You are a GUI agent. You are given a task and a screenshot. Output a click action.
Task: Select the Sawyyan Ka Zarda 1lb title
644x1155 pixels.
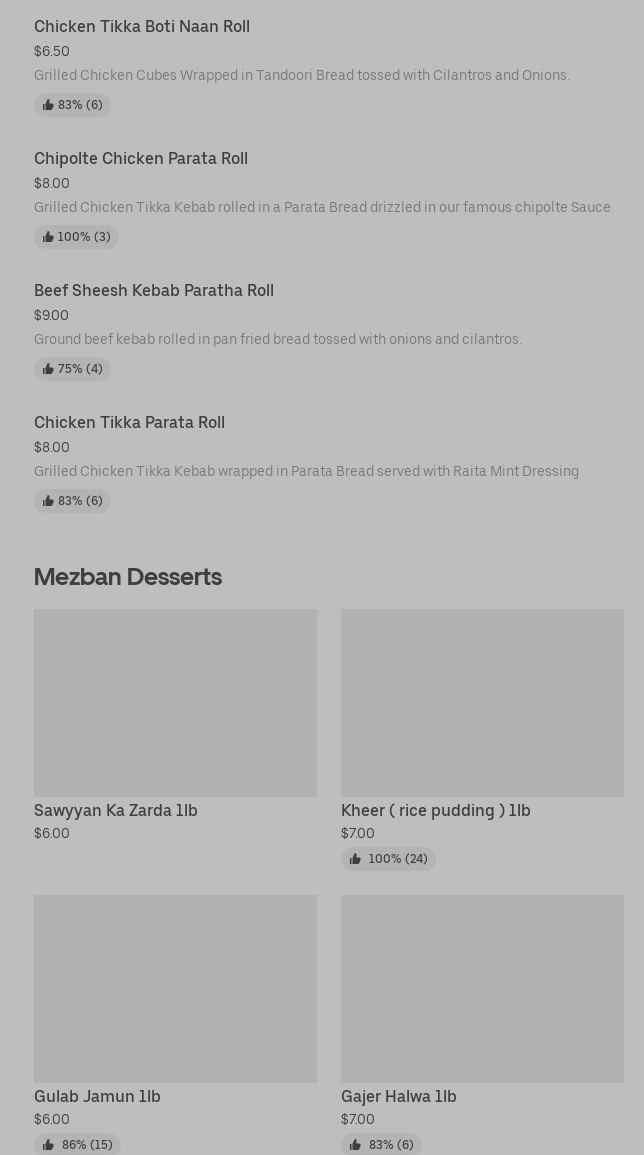[116, 811]
